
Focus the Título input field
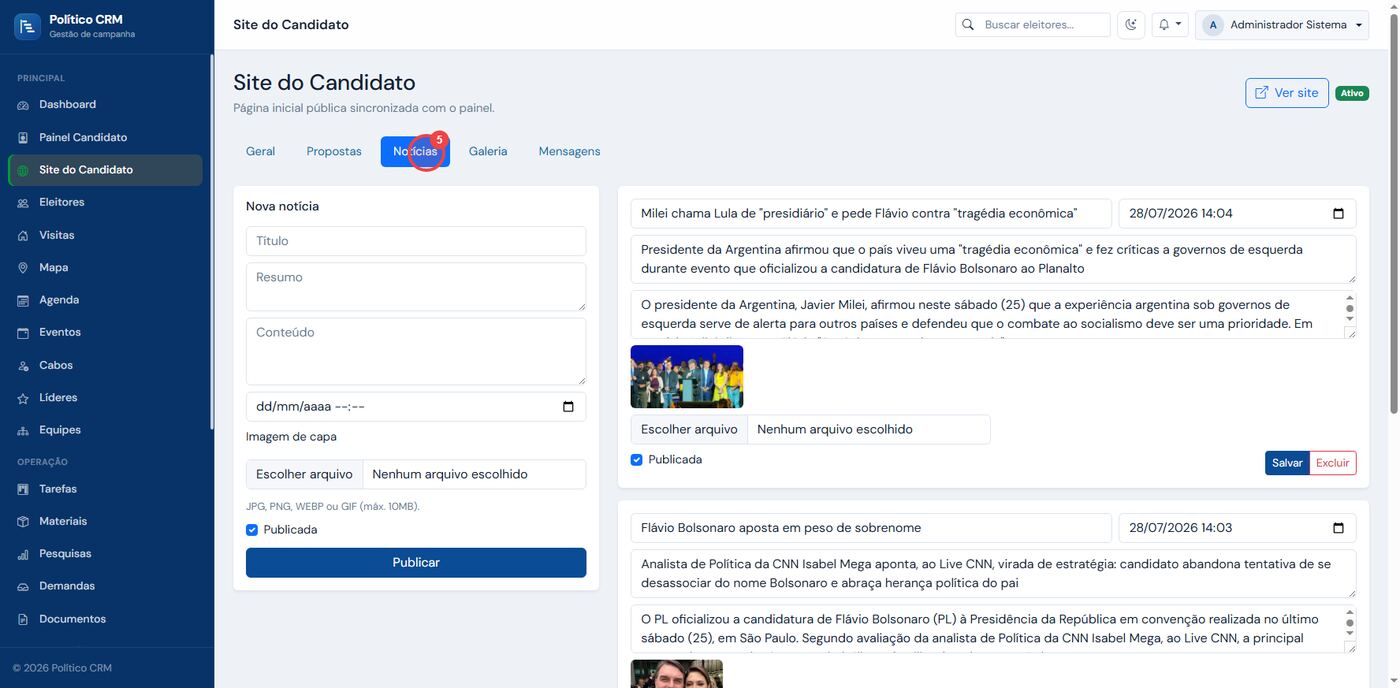click(x=416, y=241)
